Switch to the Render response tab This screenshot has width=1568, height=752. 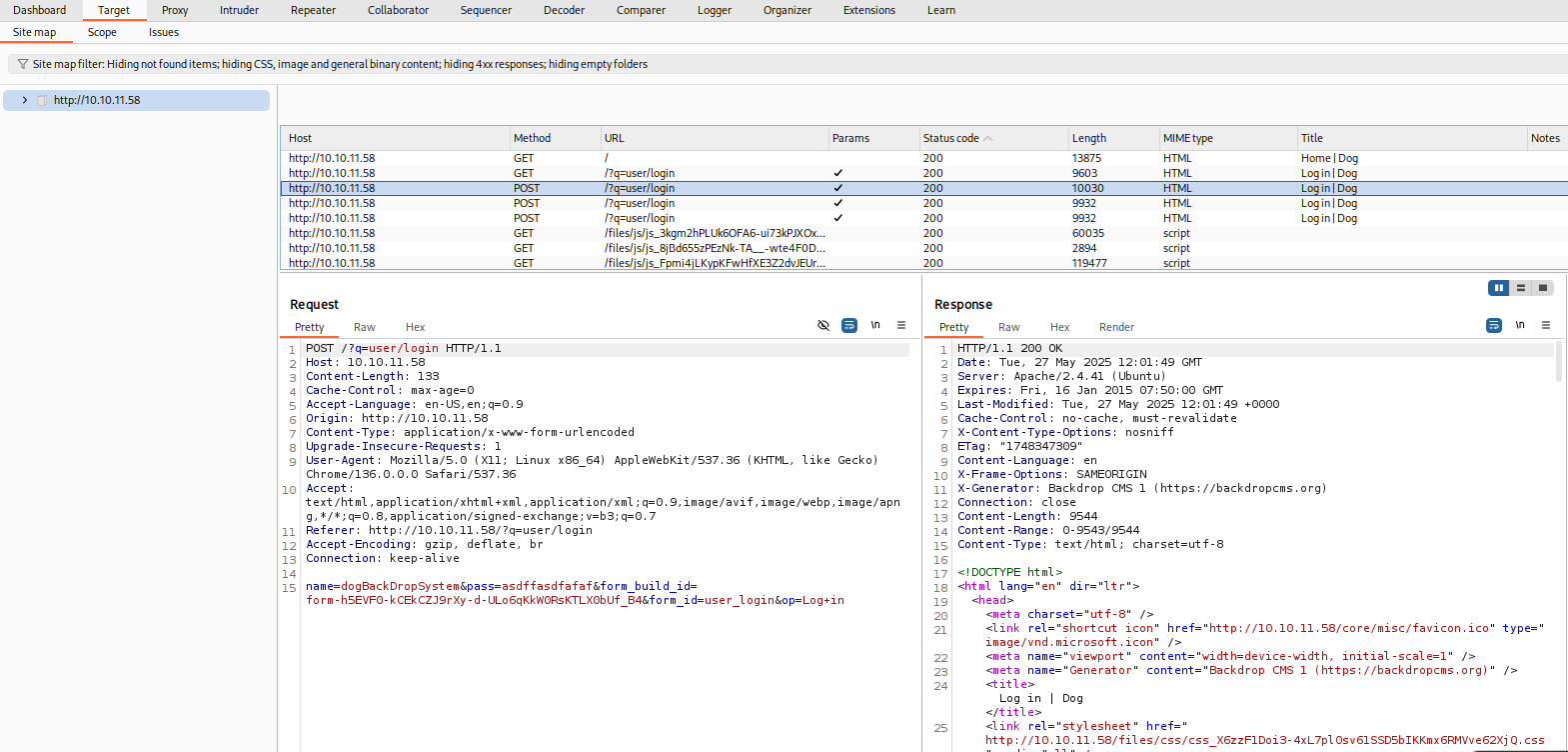[1116, 327]
